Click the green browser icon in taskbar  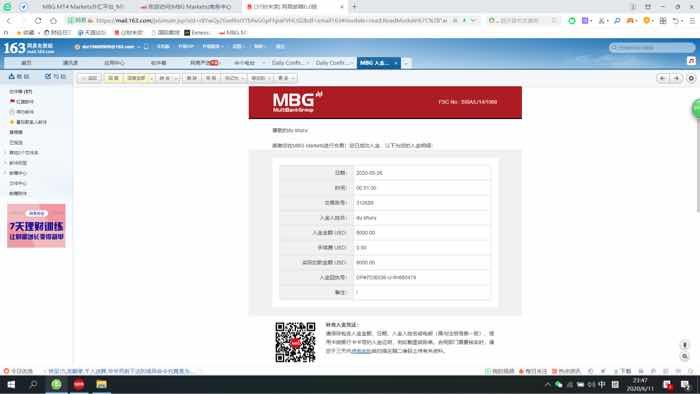pyautogui.click(x=56, y=385)
